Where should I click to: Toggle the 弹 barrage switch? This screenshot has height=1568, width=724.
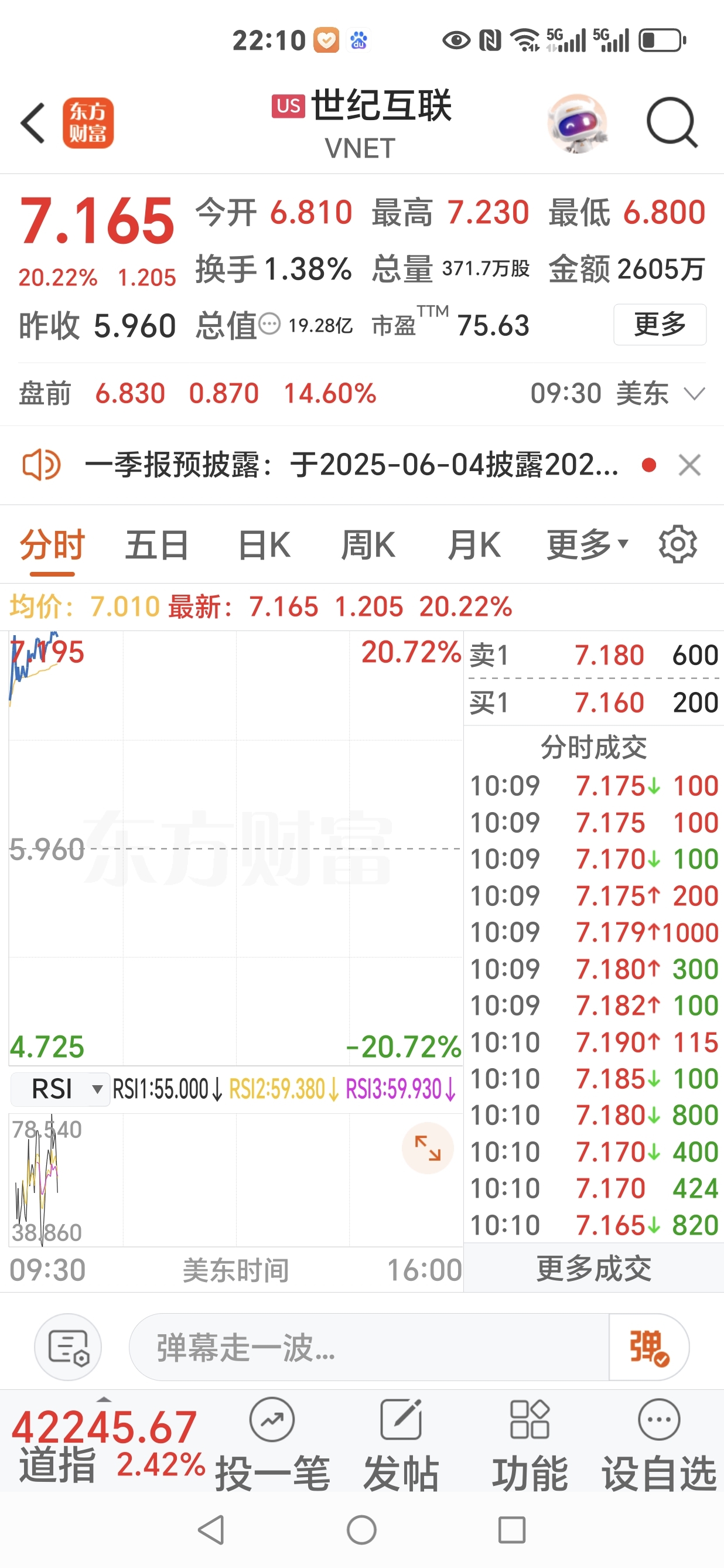point(648,1347)
